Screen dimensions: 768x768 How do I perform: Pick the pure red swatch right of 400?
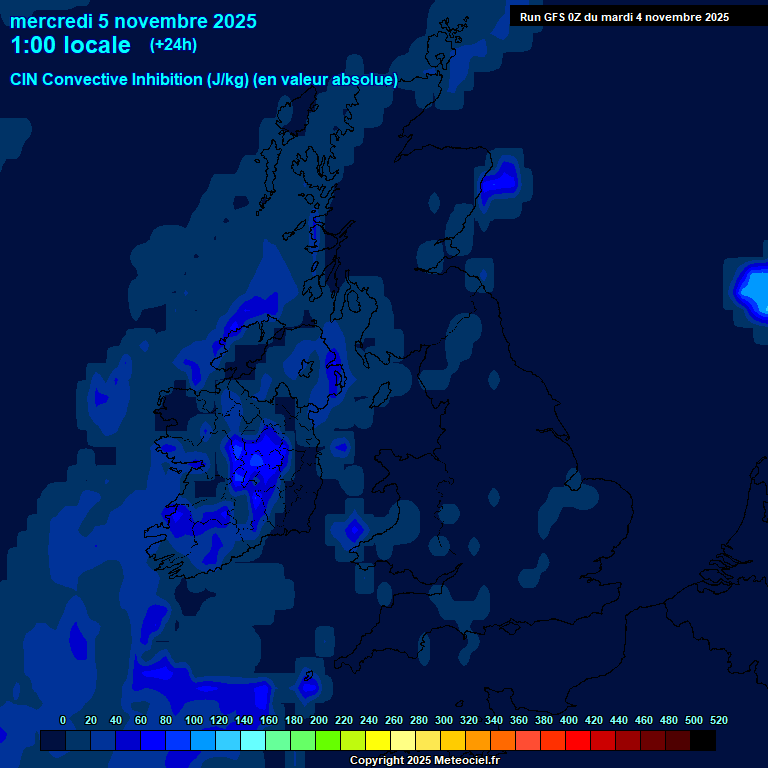(577, 741)
